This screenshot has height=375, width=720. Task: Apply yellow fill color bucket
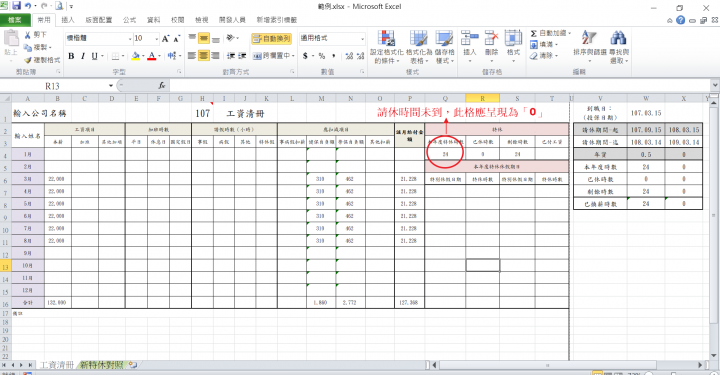[x=135, y=56]
